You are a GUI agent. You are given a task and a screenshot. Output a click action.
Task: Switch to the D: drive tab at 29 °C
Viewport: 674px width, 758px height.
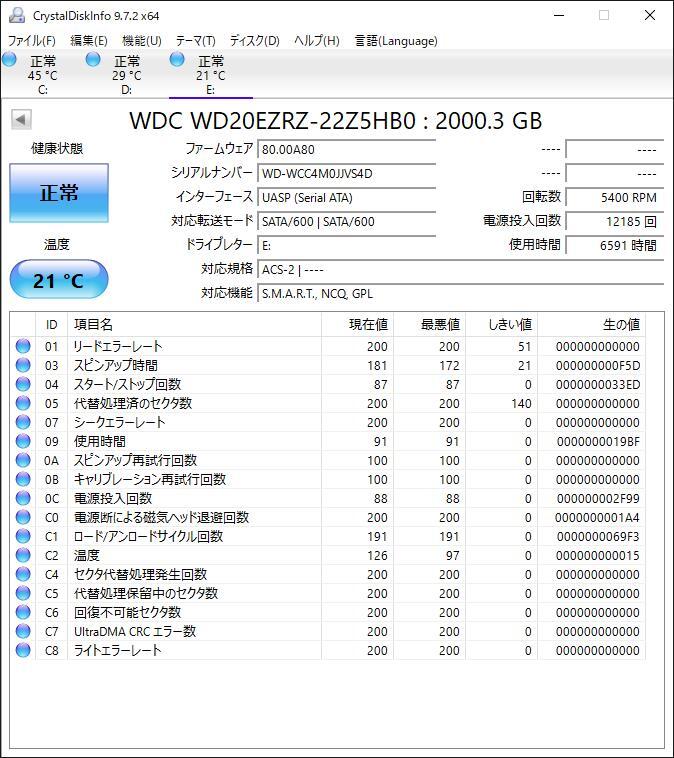[127, 75]
